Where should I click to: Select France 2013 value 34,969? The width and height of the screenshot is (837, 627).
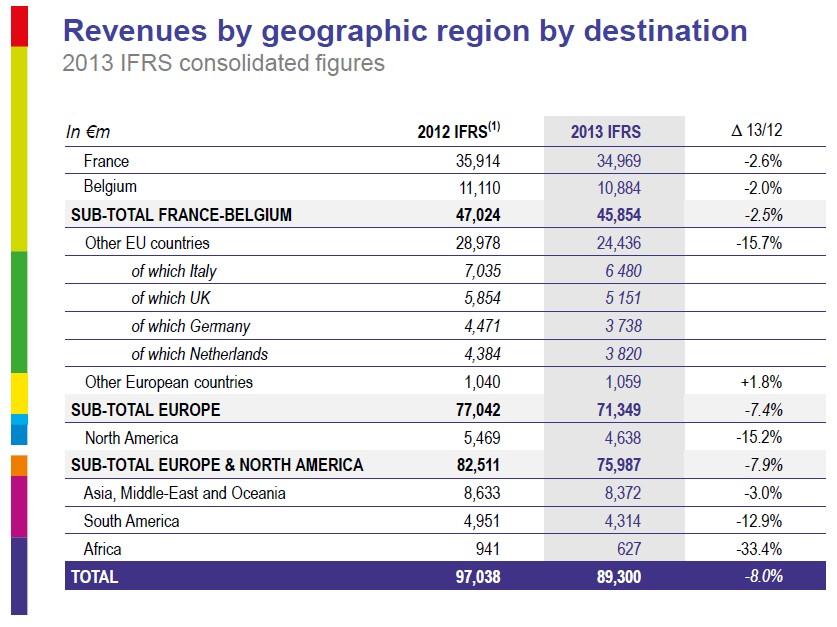tap(619, 161)
